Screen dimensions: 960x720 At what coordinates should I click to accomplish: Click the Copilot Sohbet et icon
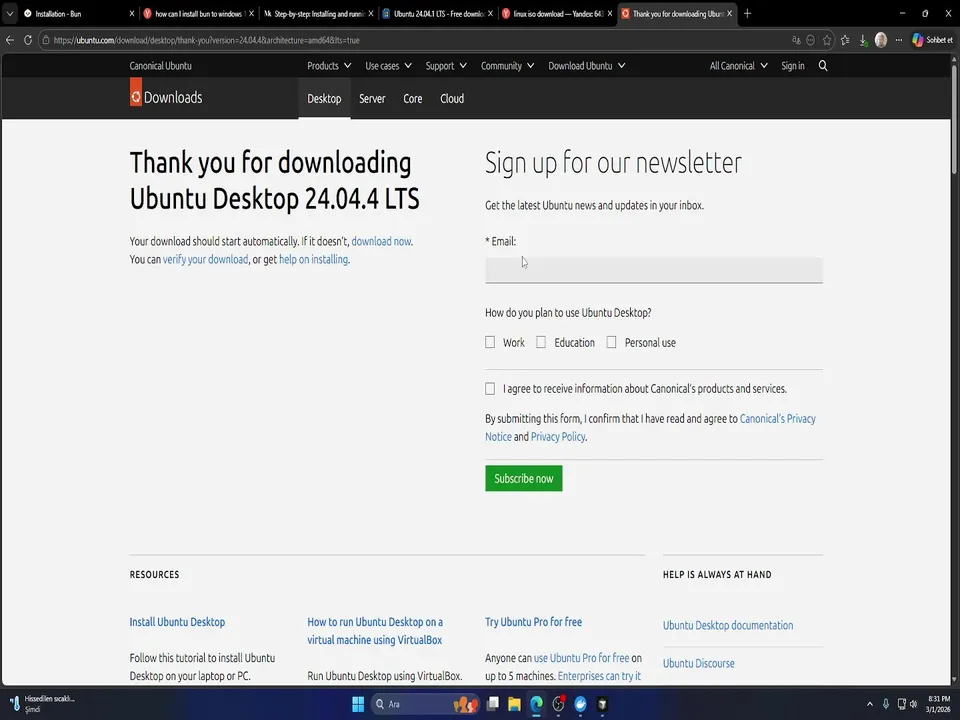pos(932,40)
